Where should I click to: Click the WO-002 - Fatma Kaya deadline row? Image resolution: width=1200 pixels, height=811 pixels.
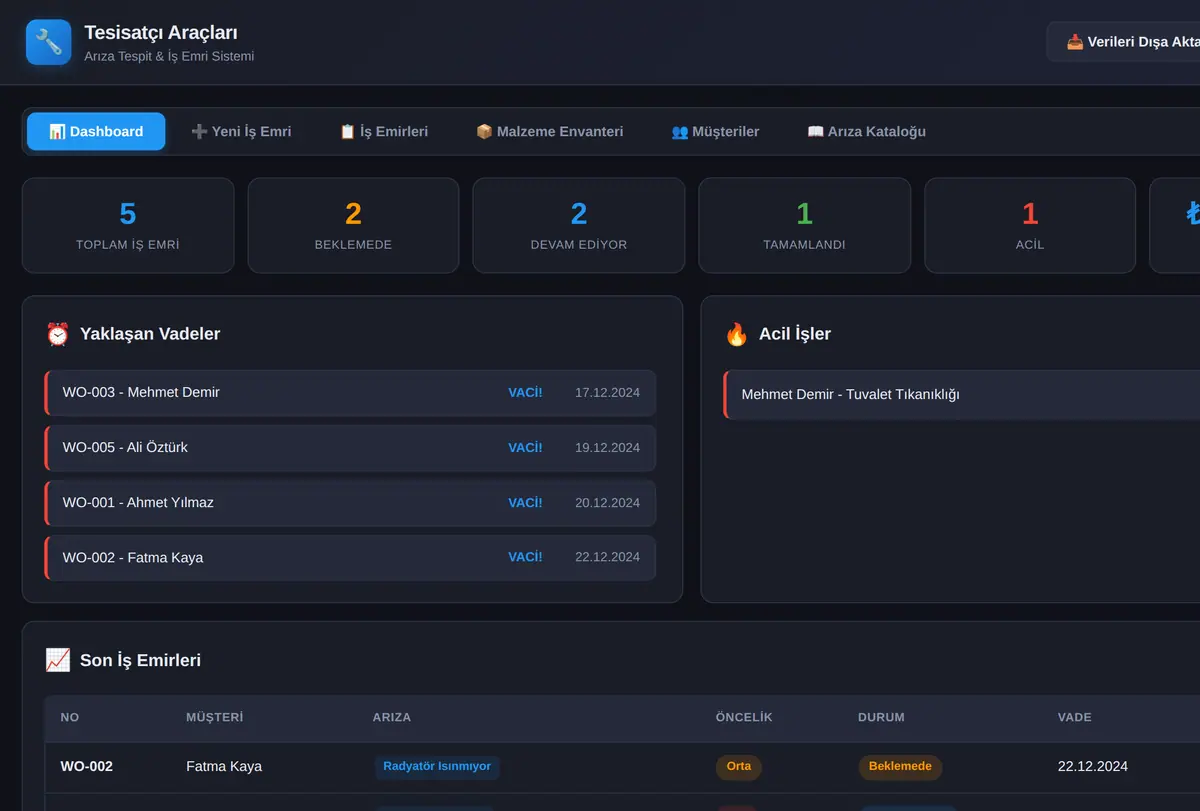pyautogui.click(x=350, y=558)
